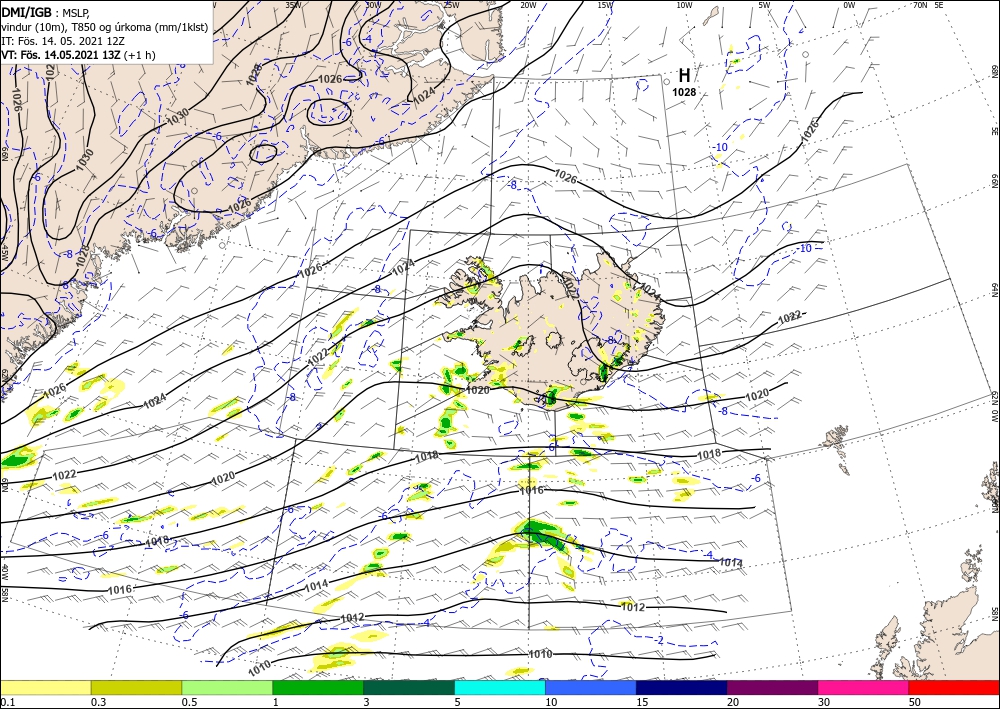Select the medium green 1–3 legend color
Viewport: 1000px width, 709px height.
318,687
